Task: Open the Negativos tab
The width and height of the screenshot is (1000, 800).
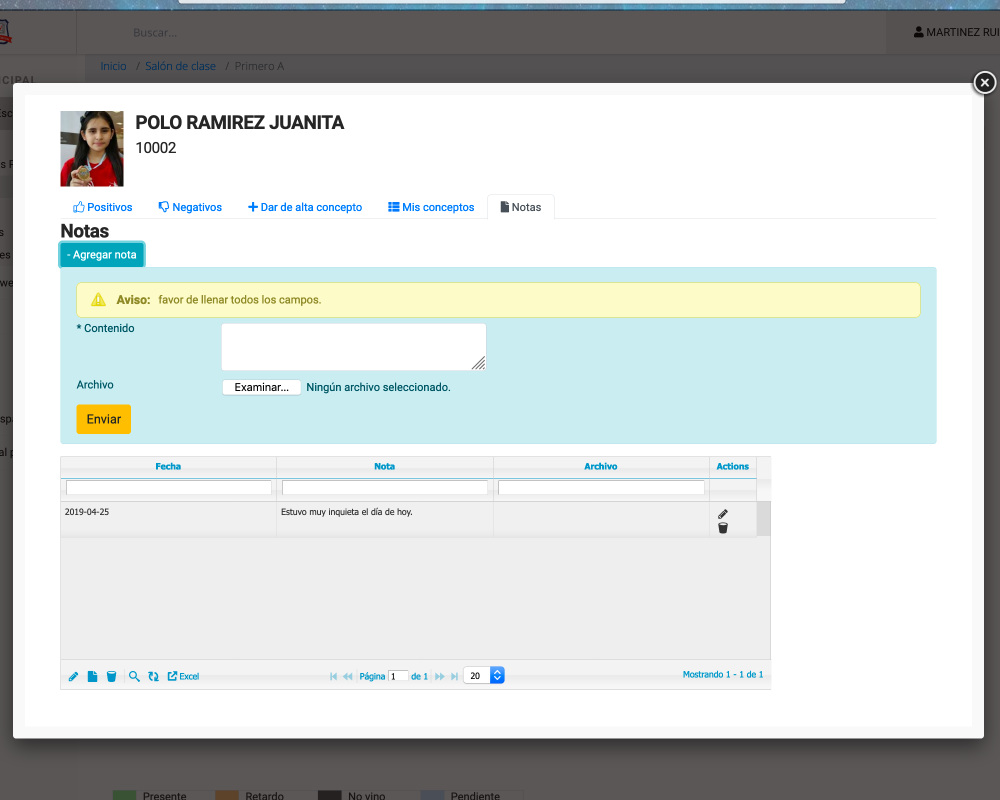Action: click(x=190, y=207)
